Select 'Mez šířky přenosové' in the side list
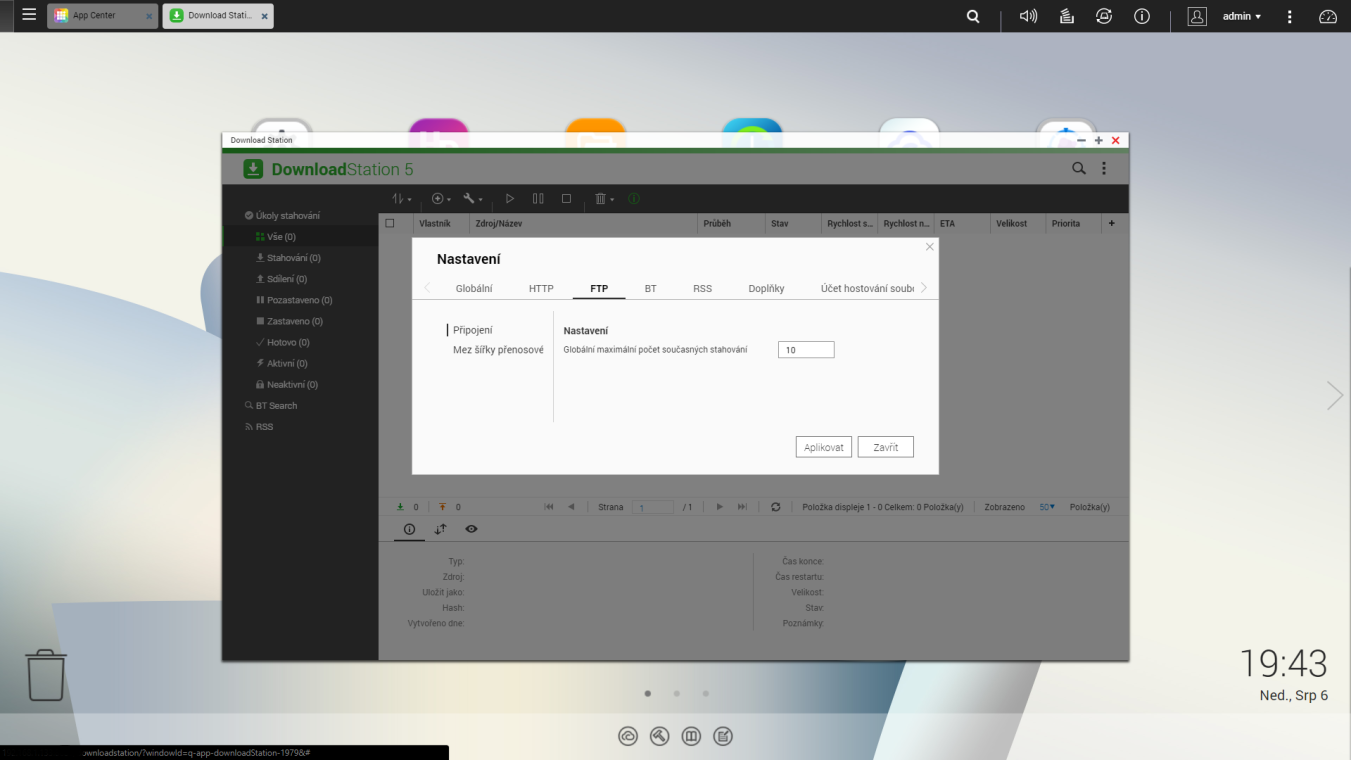1351x760 pixels. (498, 350)
